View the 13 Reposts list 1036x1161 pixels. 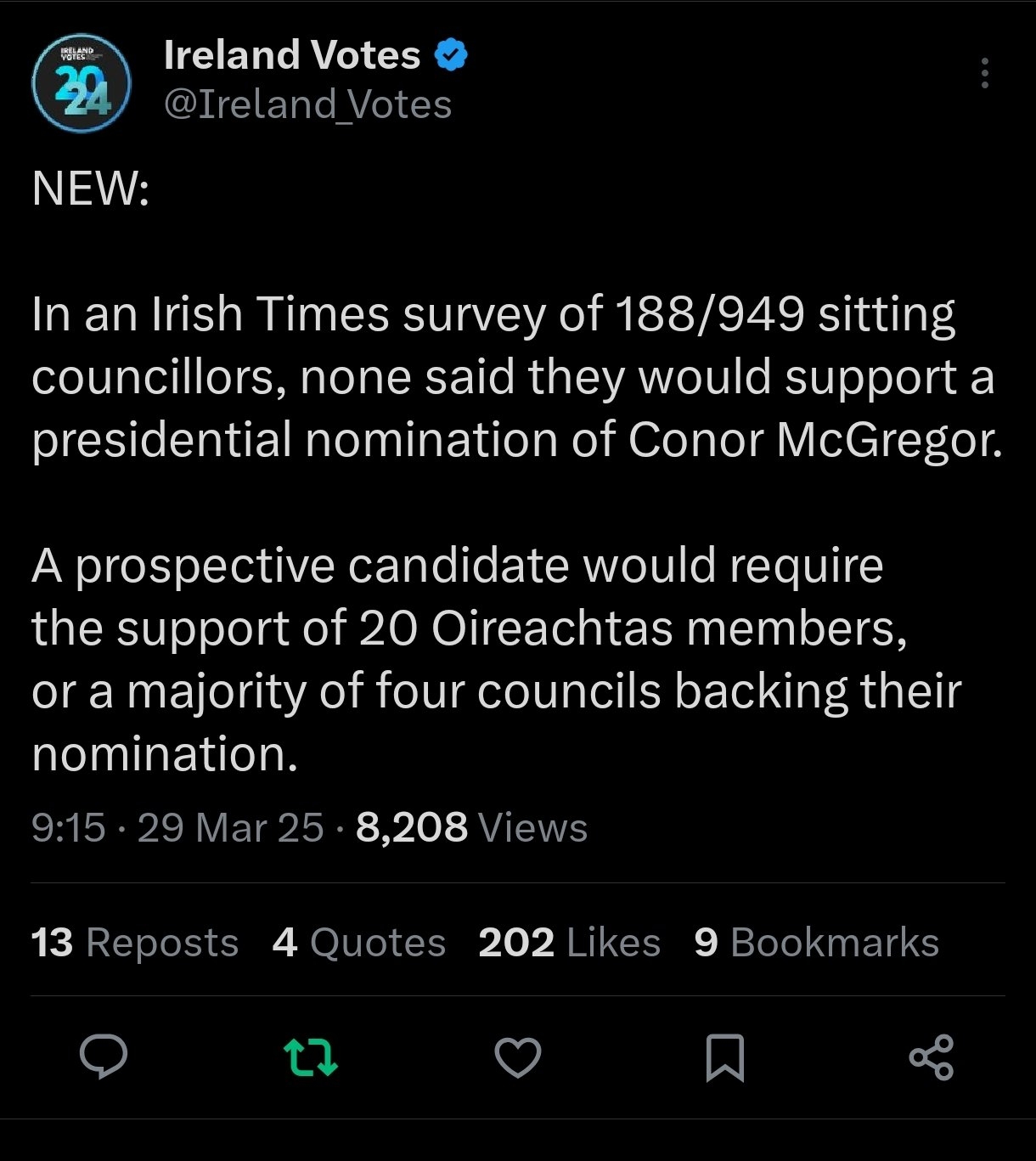135,943
